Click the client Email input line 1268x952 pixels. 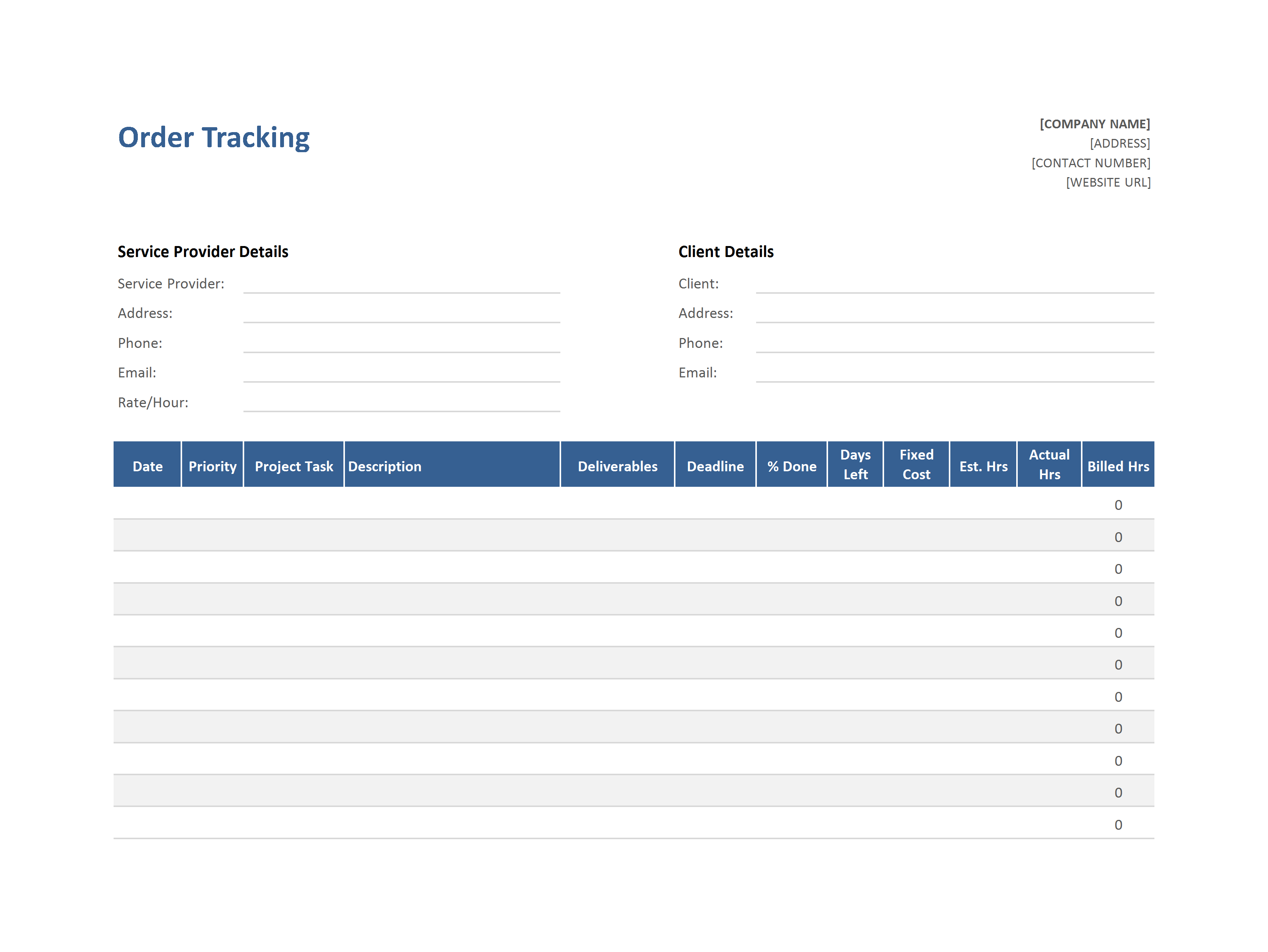click(955, 373)
